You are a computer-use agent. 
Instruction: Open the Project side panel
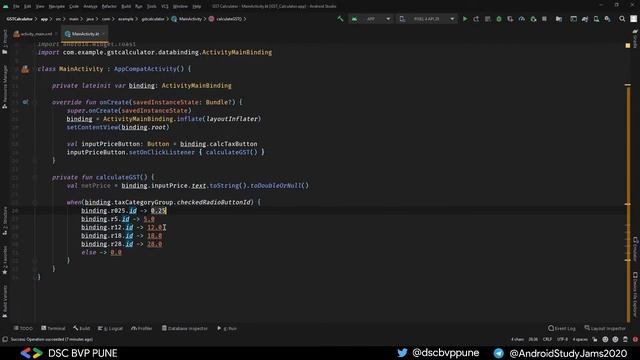coord(5,41)
